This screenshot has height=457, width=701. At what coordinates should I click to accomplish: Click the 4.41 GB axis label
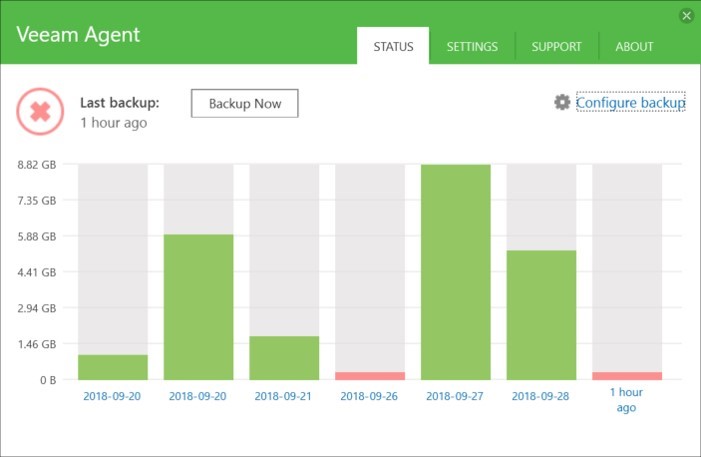37,272
